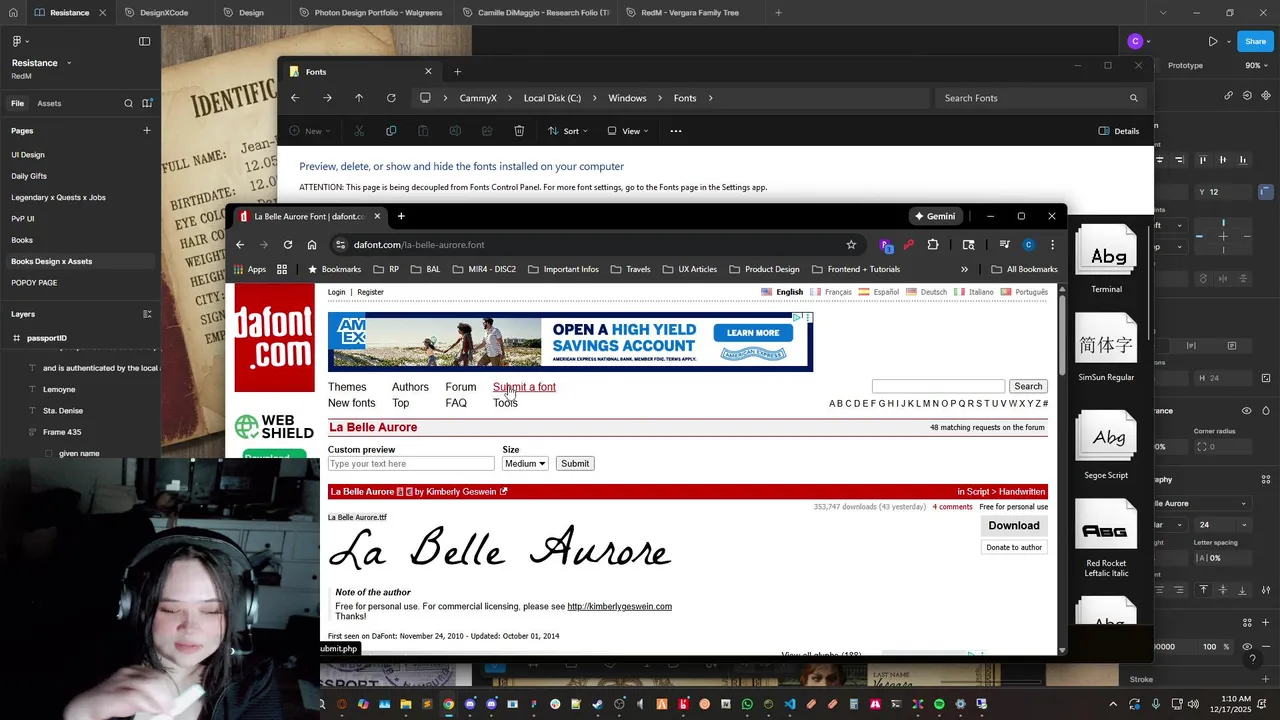Switch to Assets tab in Figma
1280x720 pixels.
(x=49, y=103)
